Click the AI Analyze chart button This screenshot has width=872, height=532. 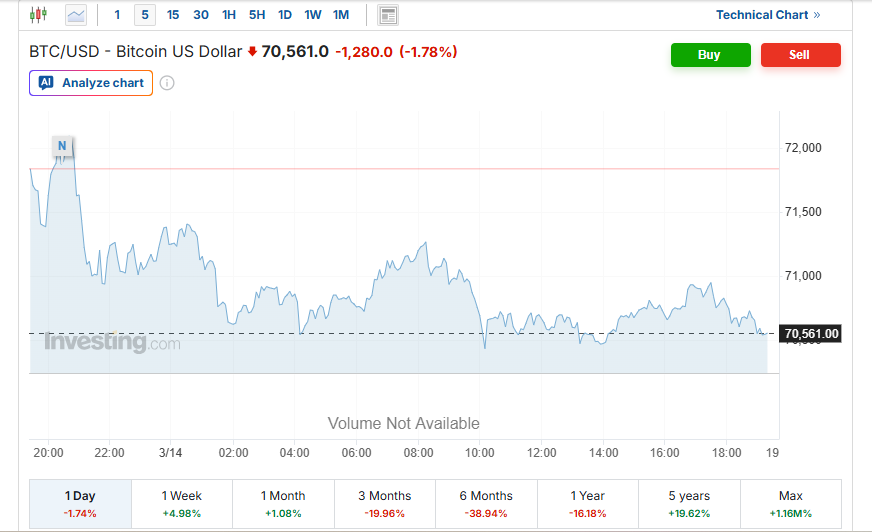pos(91,83)
